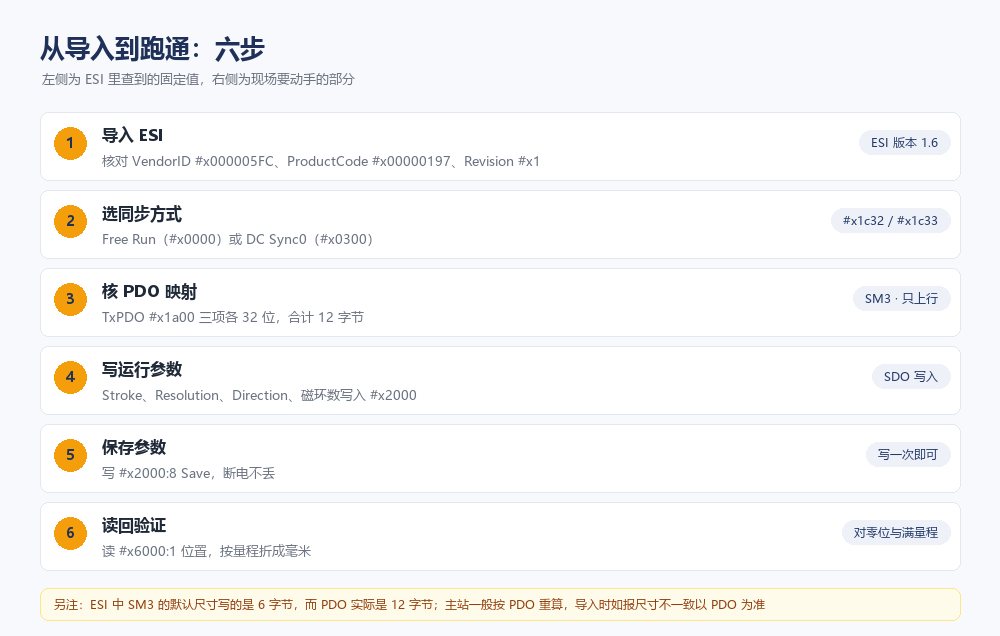Click the orange step 2 circle
The image size is (1000, 636).
click(x=70, y=221)
